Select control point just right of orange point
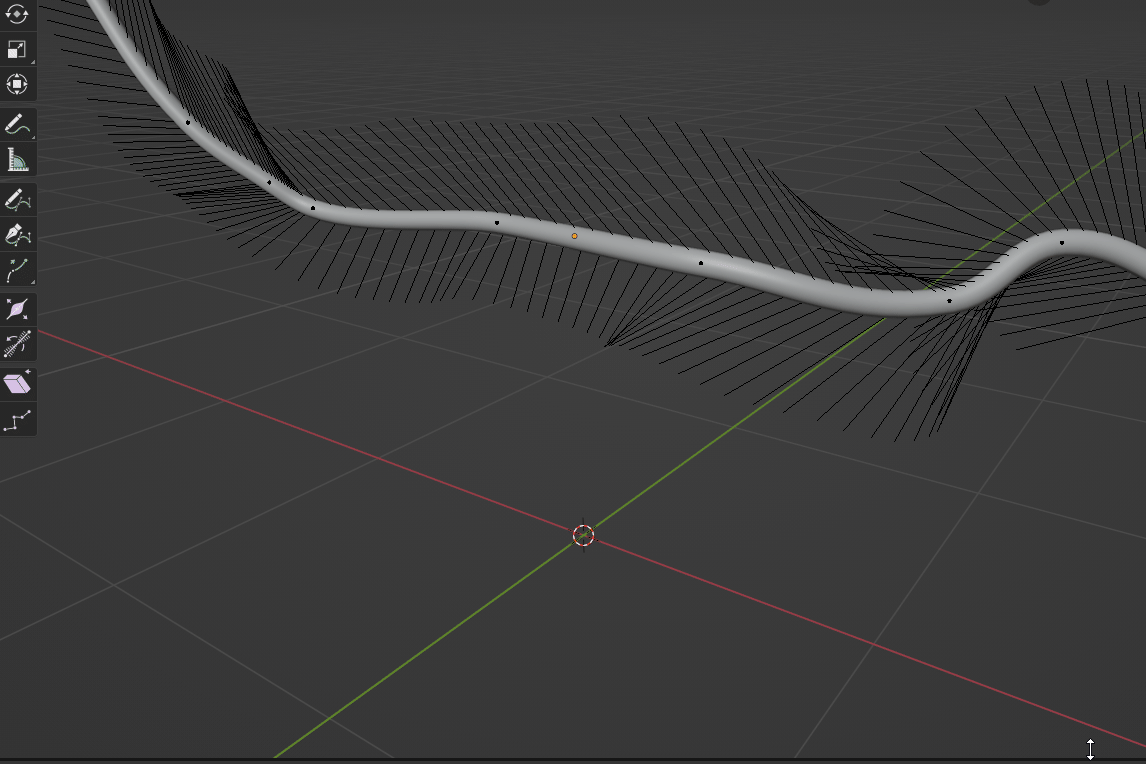1146x764 pixels. pos(701,263)
